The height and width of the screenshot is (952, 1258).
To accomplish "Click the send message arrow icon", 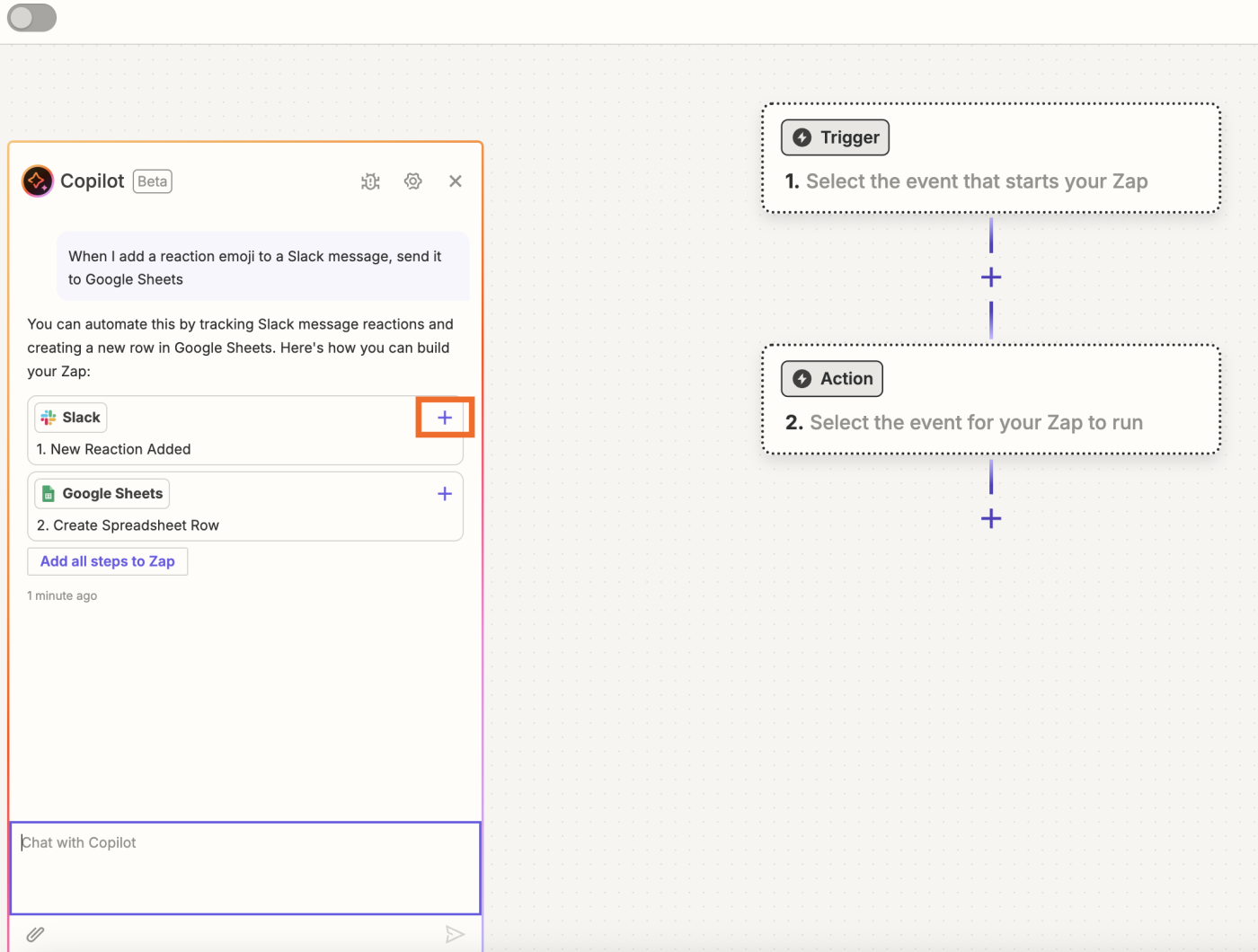I will click(455, 935).
